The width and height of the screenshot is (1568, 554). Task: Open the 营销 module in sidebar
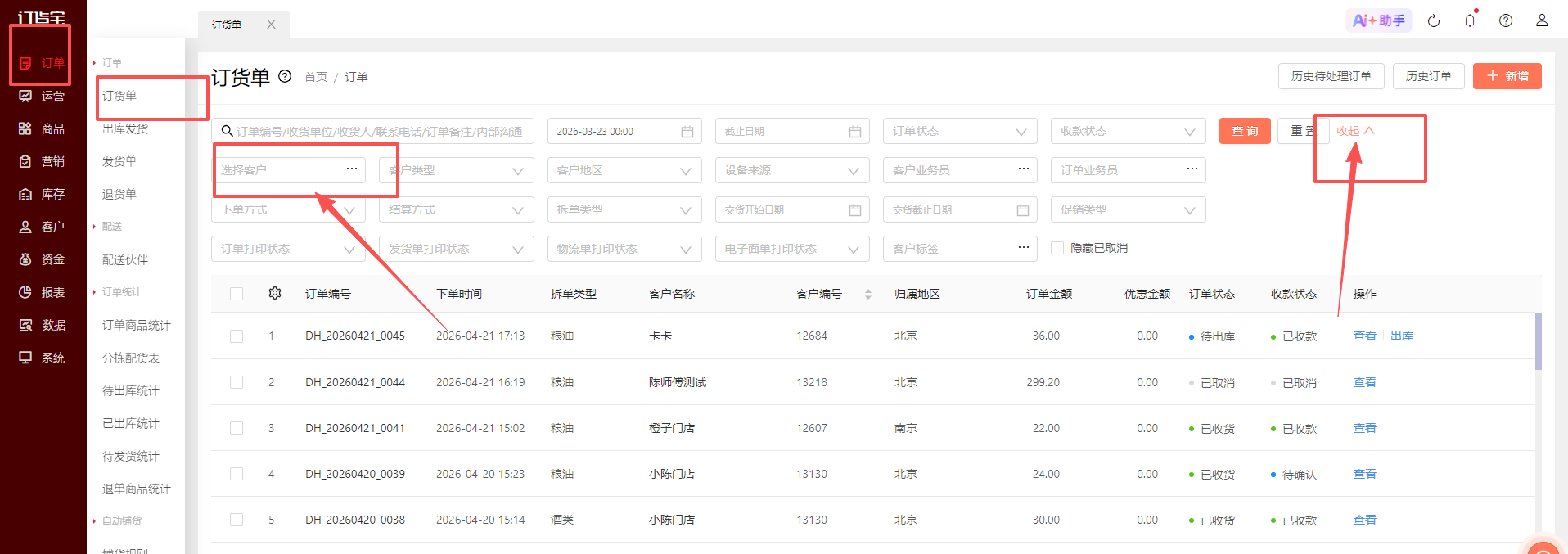click(43, 161)
